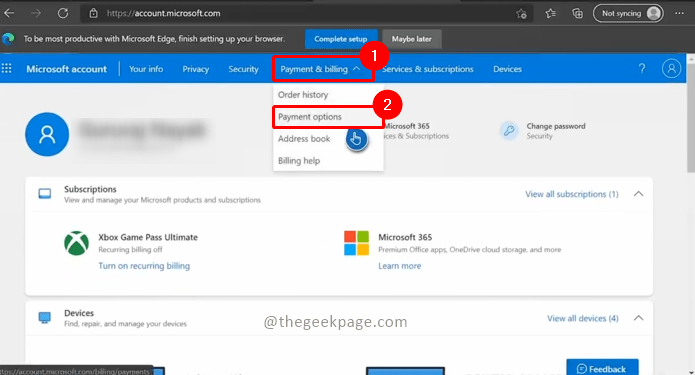Click the Subscriptions card monitor icon
This screenshot has height=375, width=695.
coord(45,194)
